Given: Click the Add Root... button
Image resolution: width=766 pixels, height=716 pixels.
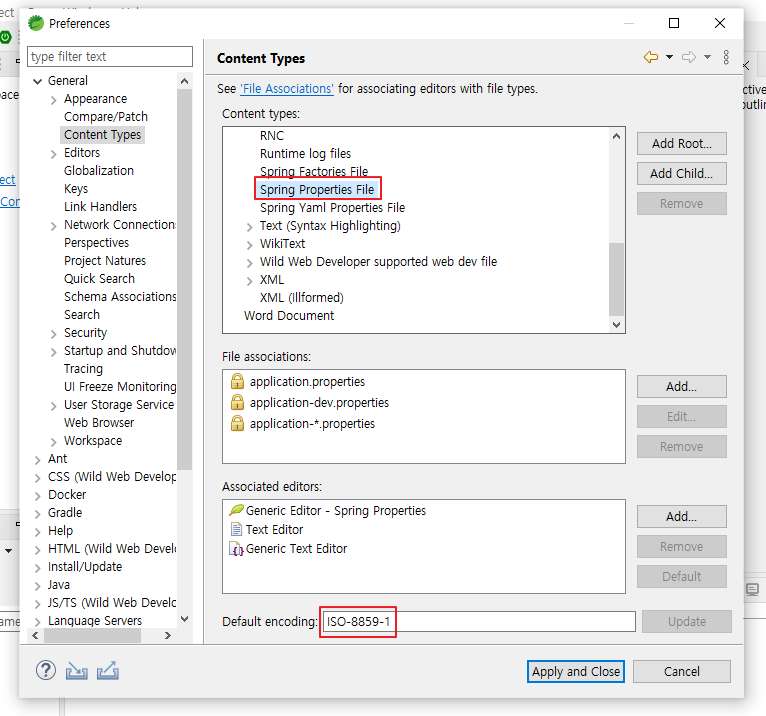Looking at the screenshot, I should tap(681, 144).
